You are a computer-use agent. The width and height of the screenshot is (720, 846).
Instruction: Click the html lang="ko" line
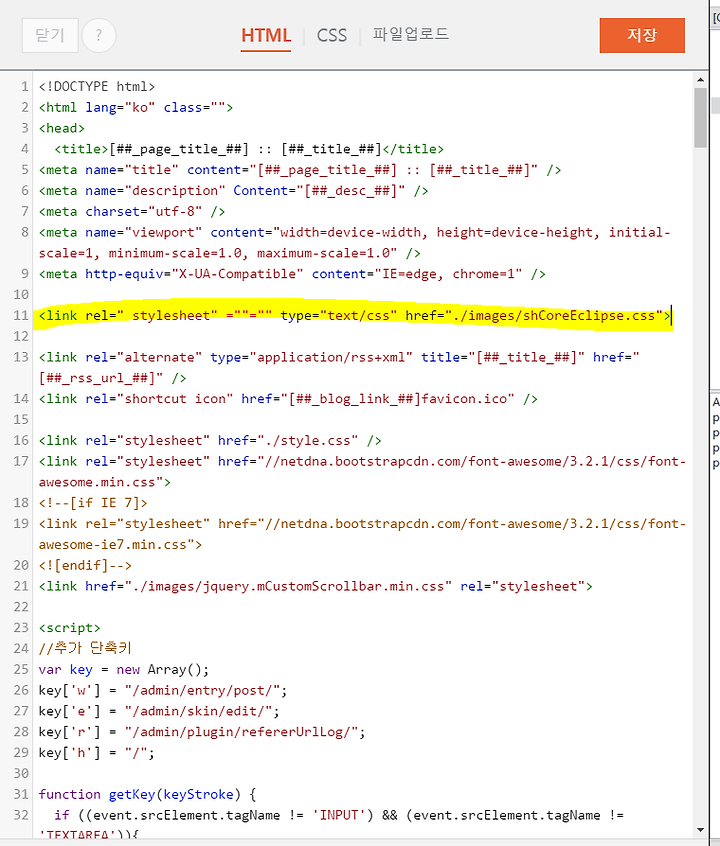tap(136, 107)
